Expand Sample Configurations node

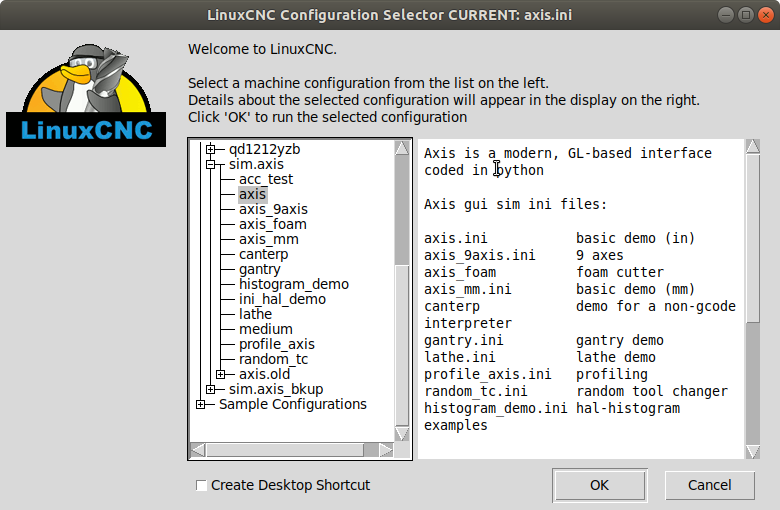point(200,404)
